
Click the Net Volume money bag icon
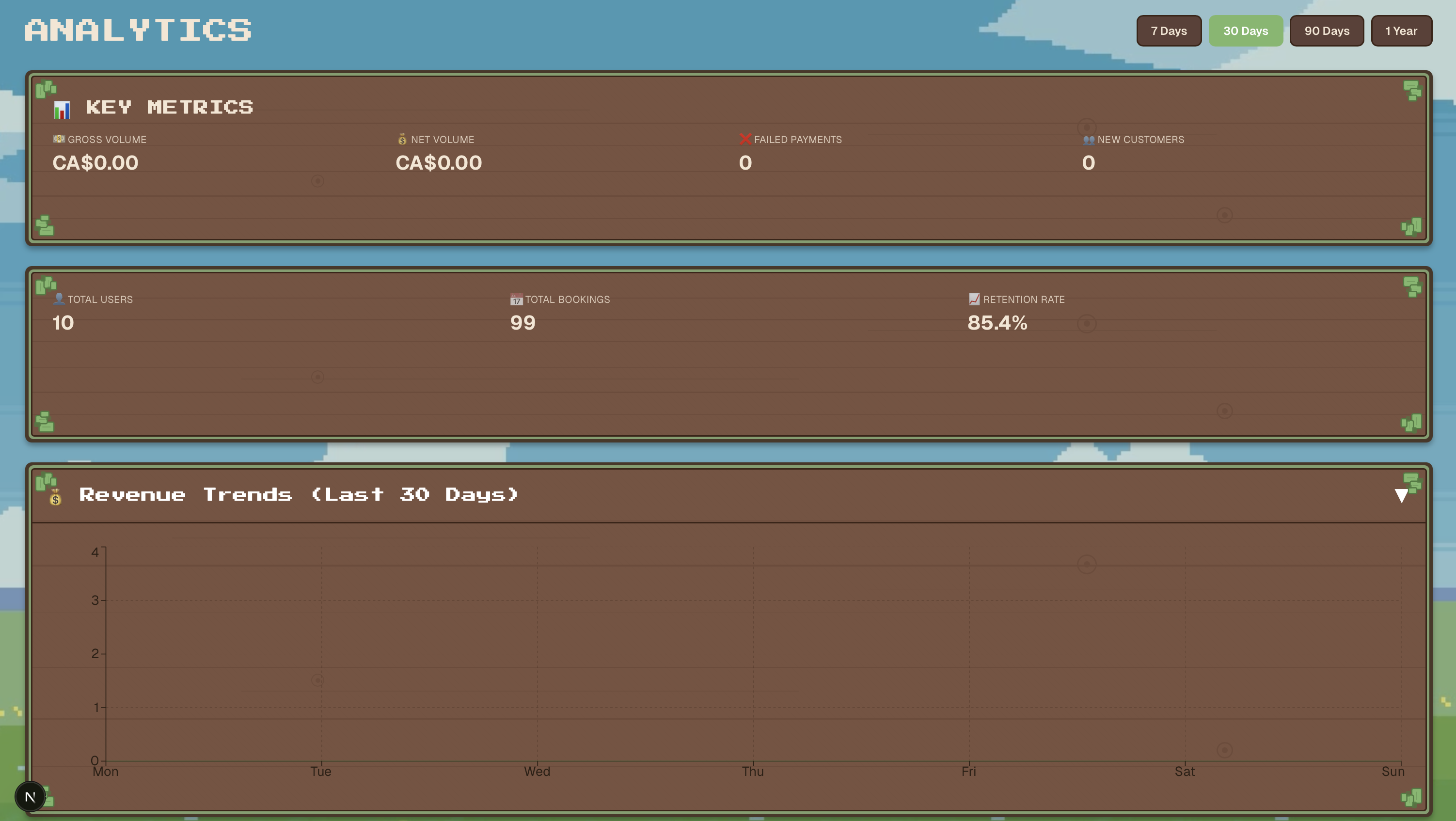coord(402,139)
